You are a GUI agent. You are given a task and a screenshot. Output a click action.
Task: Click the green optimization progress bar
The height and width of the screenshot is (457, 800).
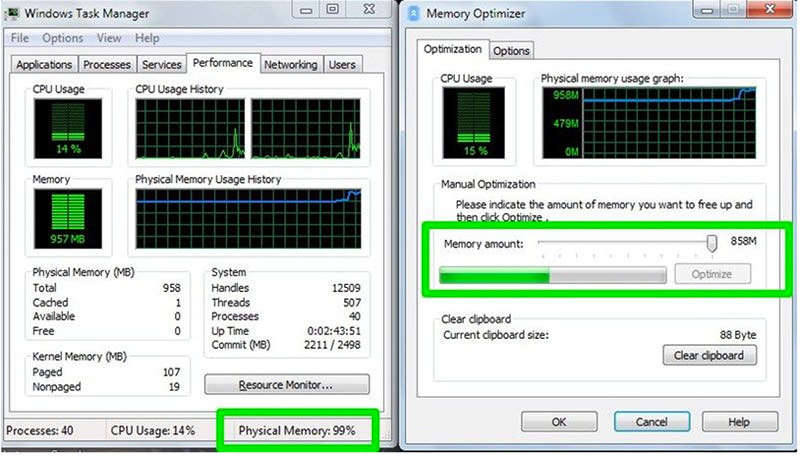coord(553,274)
